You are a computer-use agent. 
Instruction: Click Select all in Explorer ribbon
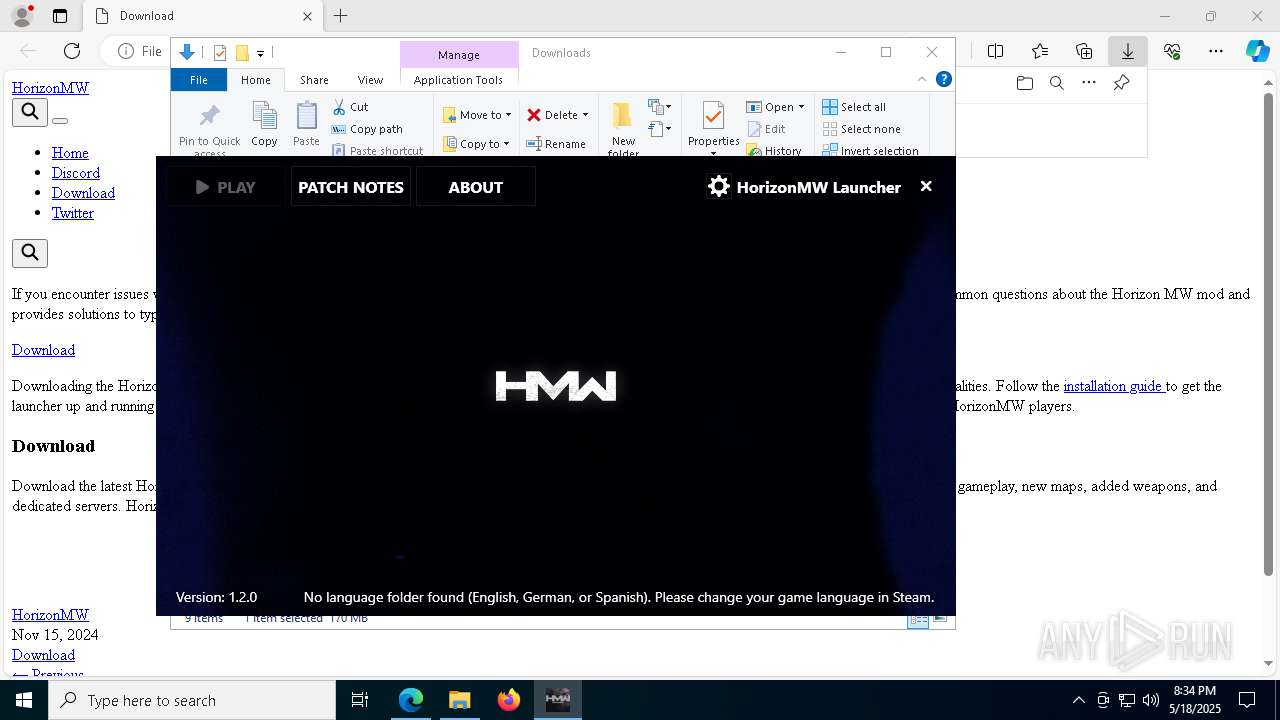(853, 107)
